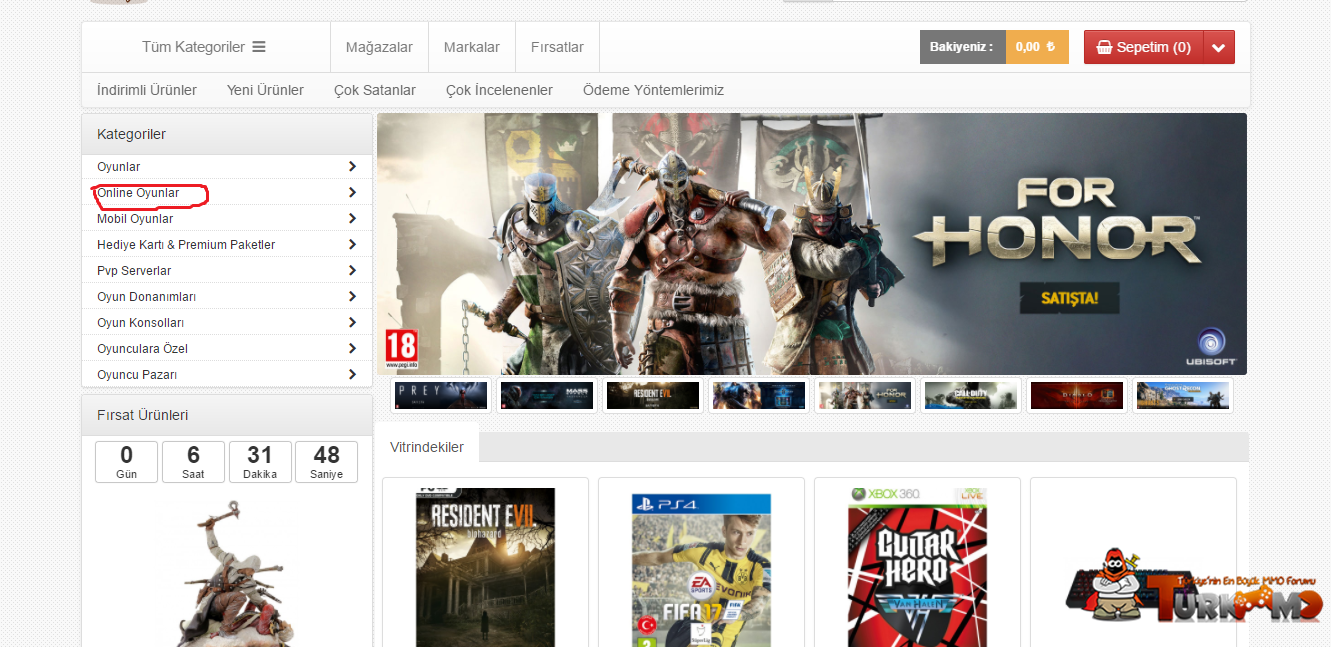1331x647 pixels.
Task: Click the SATIŞTA! badge on banner
Action: pos(1069,298)
